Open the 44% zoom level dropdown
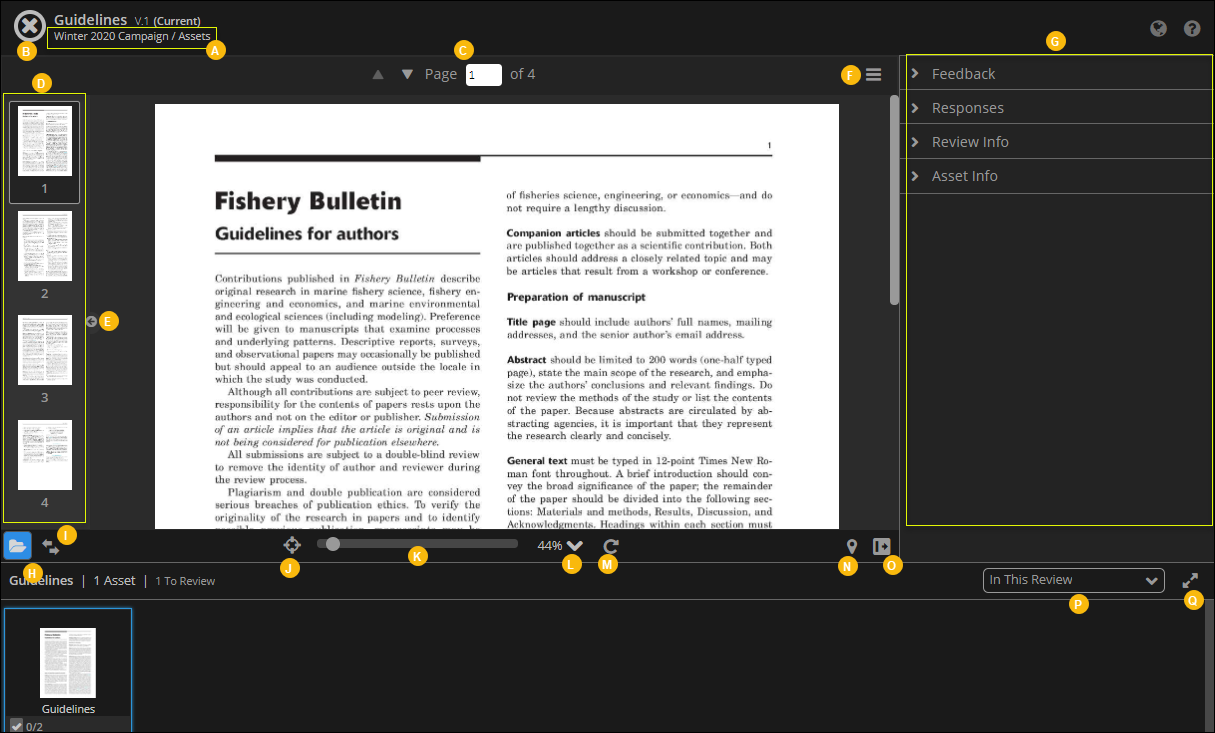This screenshot has height=733, width=1215. 574,546
